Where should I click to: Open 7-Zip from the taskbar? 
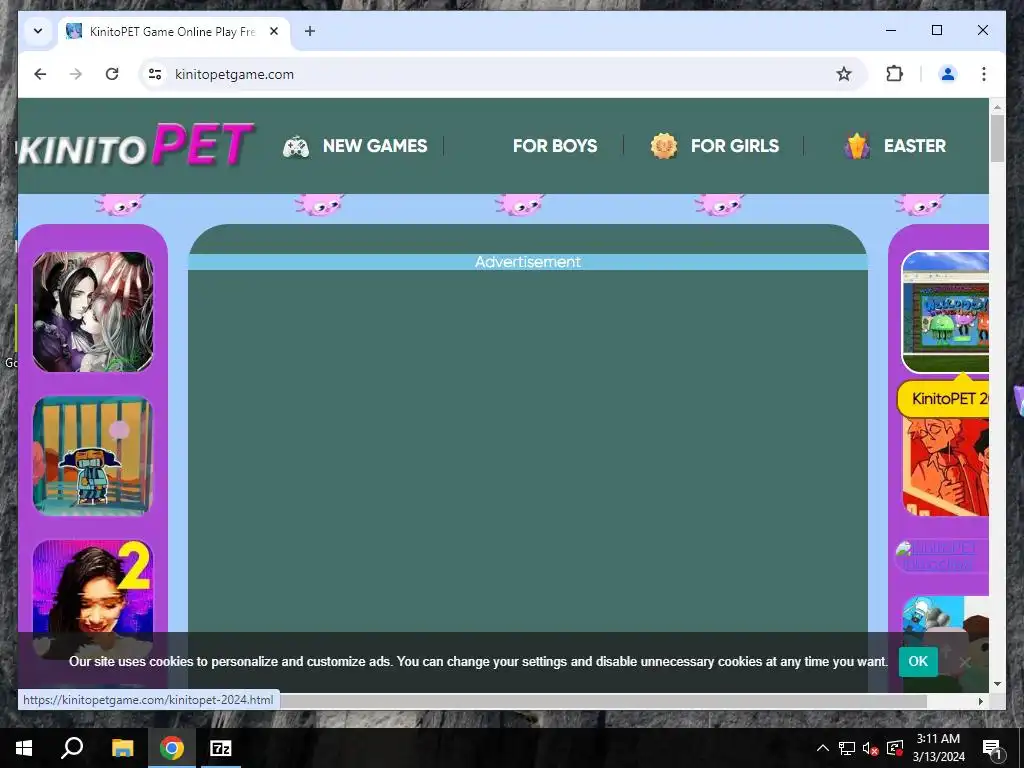point(221,748)
